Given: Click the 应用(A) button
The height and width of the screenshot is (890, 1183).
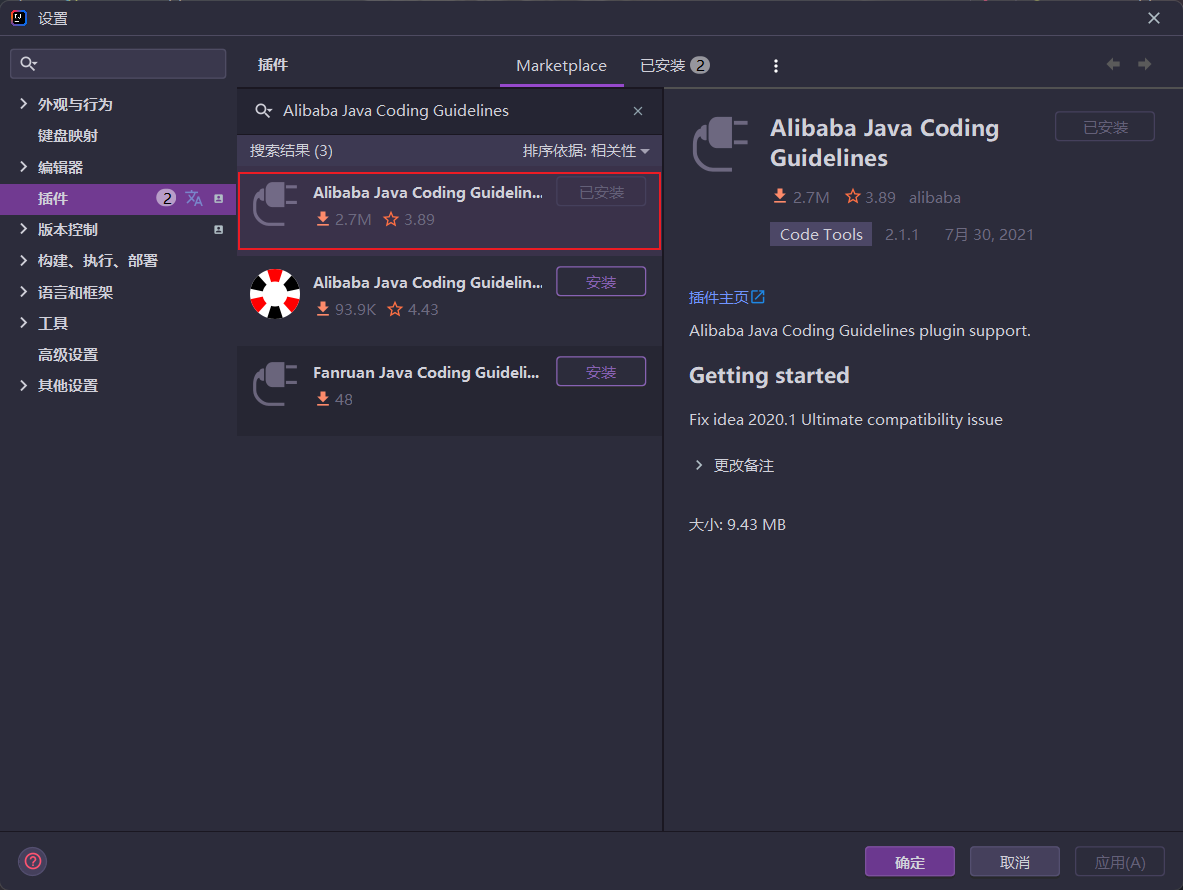Looking at the screenshot, I should click(x=1120, y=861).
